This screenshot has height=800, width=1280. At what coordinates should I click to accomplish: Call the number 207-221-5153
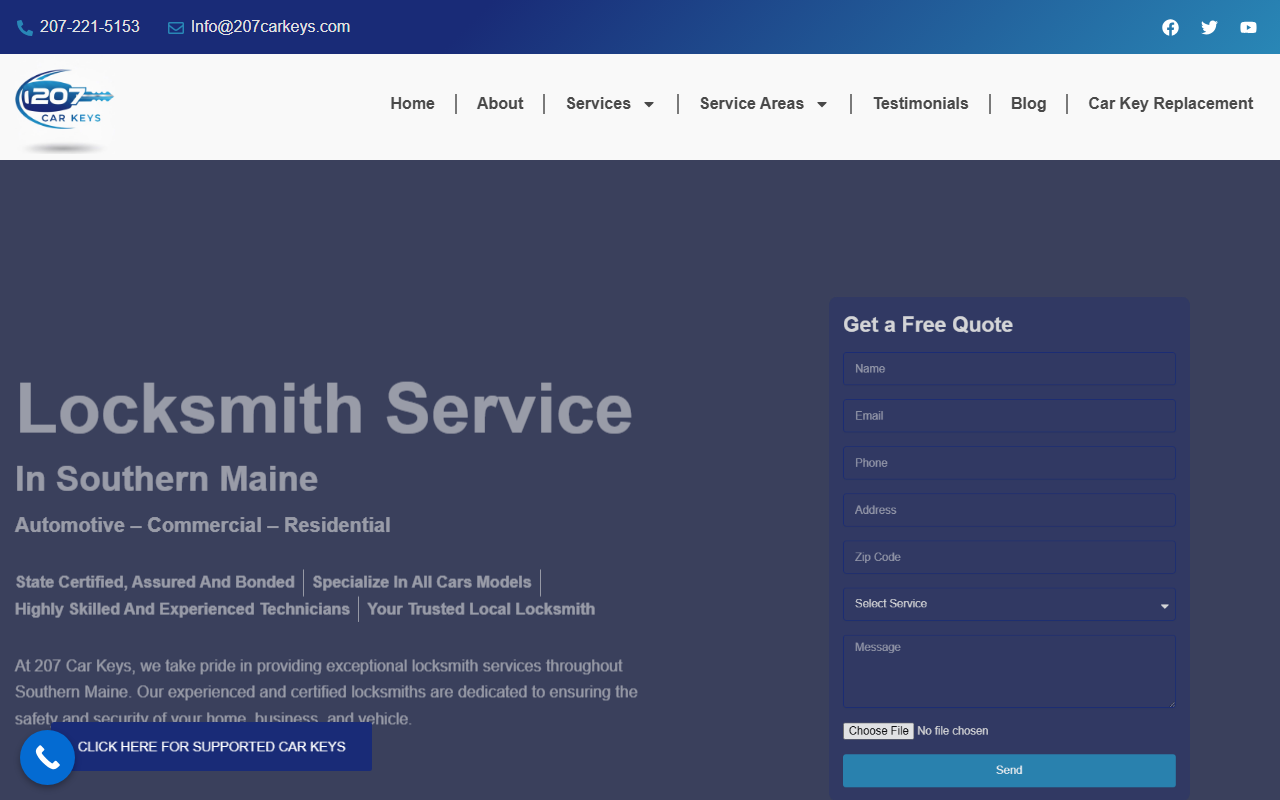click(90, 27)
